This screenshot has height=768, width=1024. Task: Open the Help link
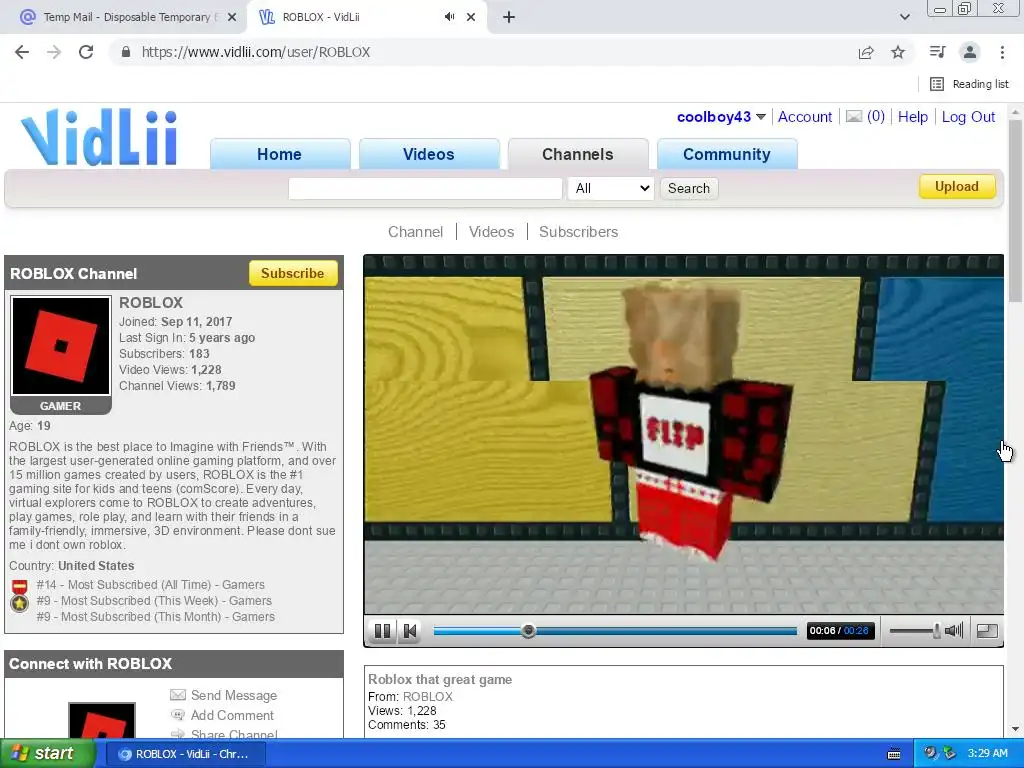[x=912, y=117]
